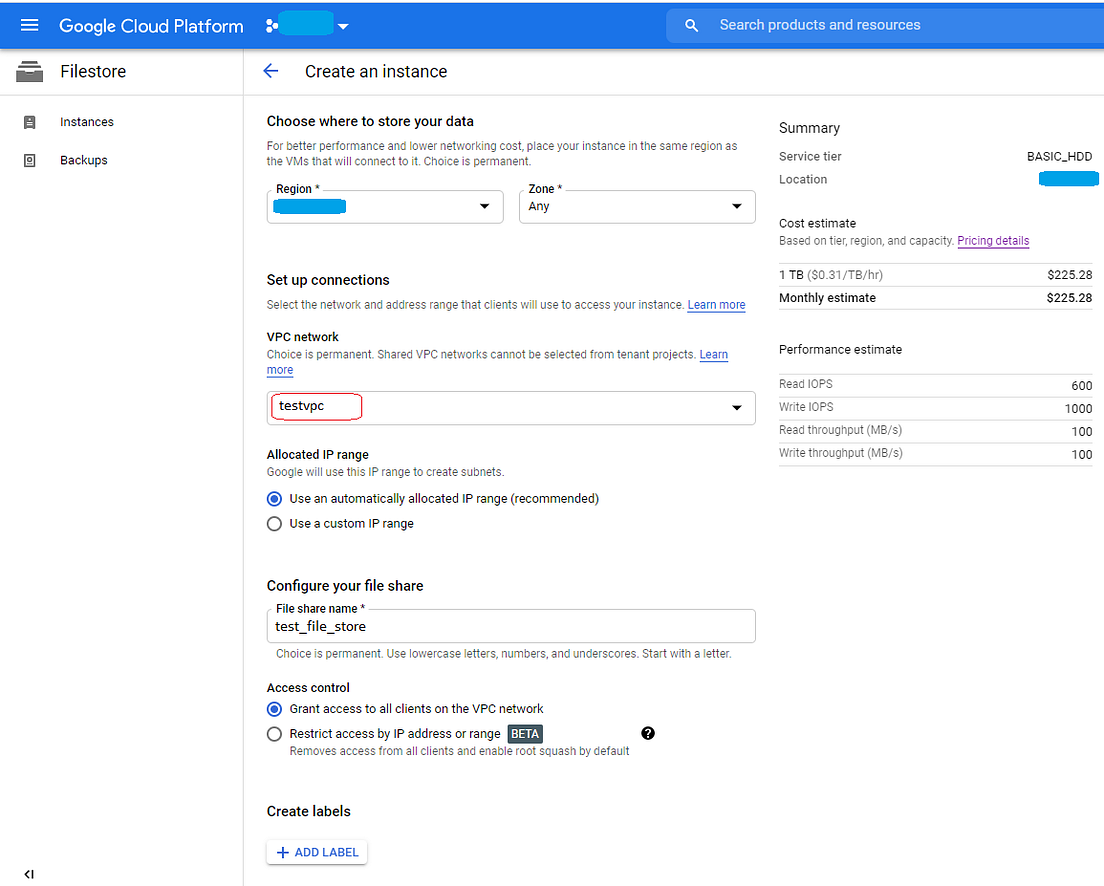Click the Filestore service icon
The height and width of the screenshot is (886, 1104).
click(x=29, y=71)
